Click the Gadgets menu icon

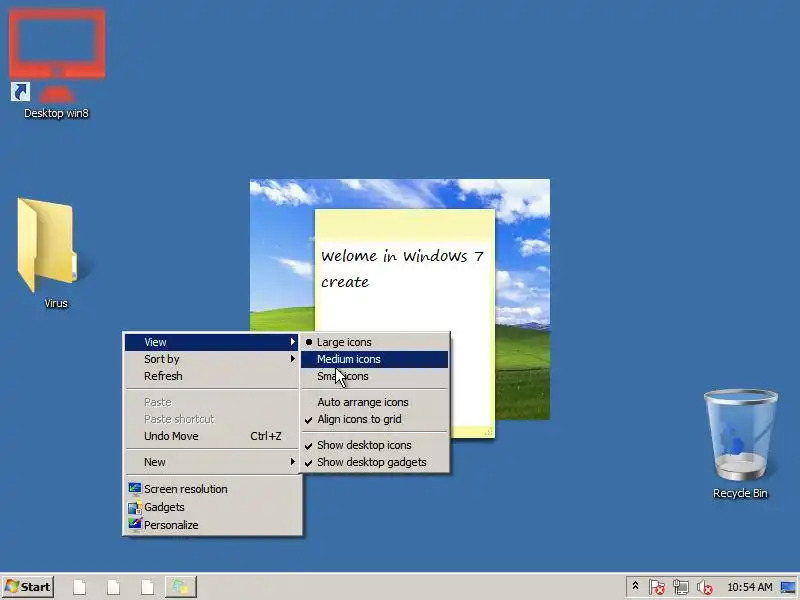point(135,507)
